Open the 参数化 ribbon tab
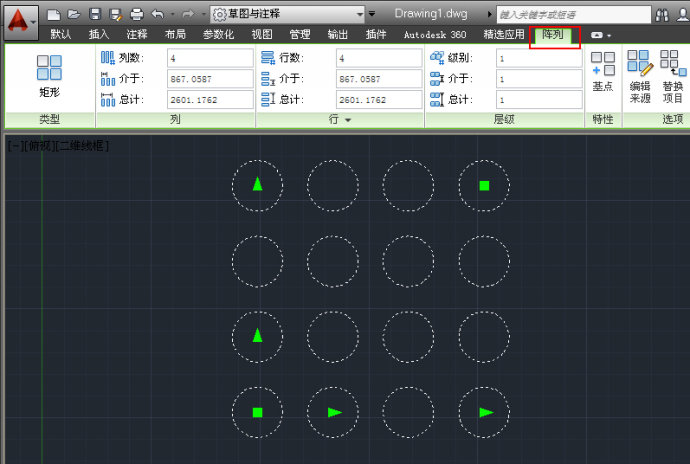 click(218, 34)
